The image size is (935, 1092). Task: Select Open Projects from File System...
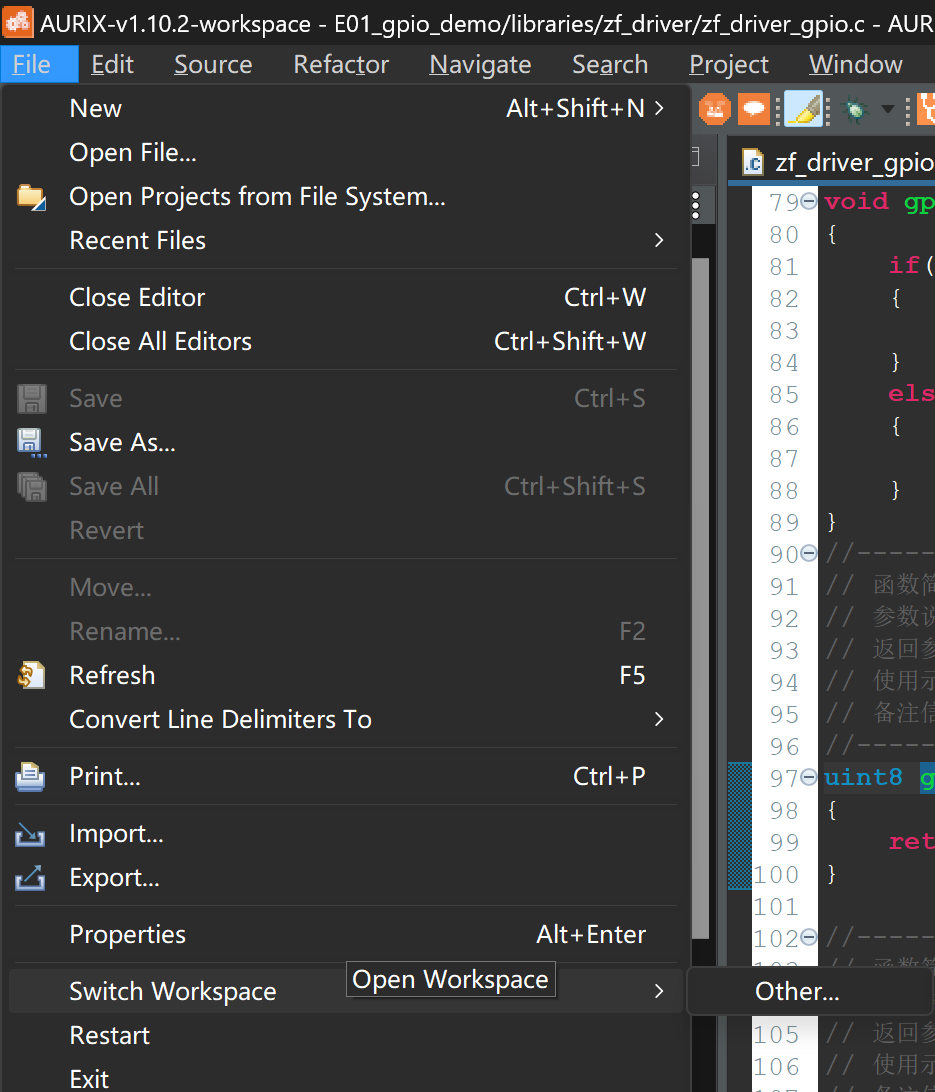pyautogui.click(x=345, y=196)
